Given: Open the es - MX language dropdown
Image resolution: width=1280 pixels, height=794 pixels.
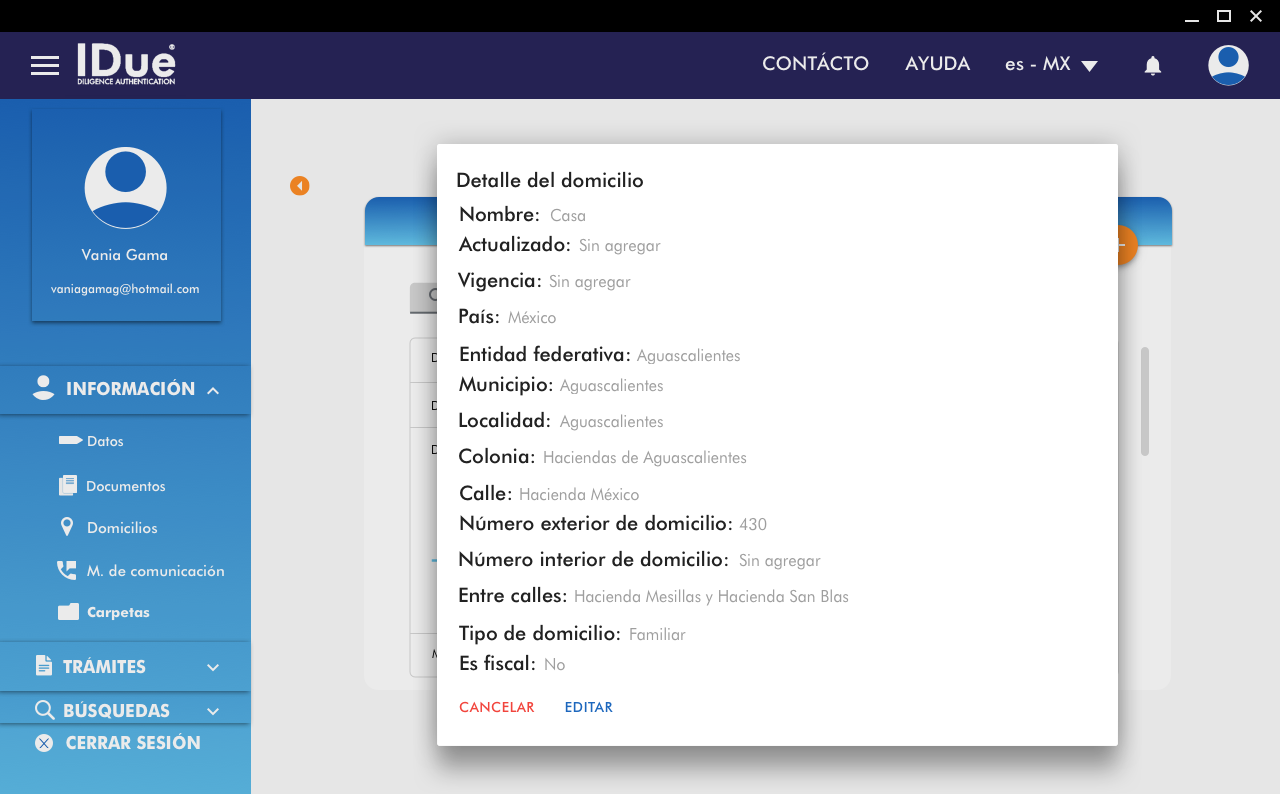Looking at the screenshot, I should (x=1051, y=65).
